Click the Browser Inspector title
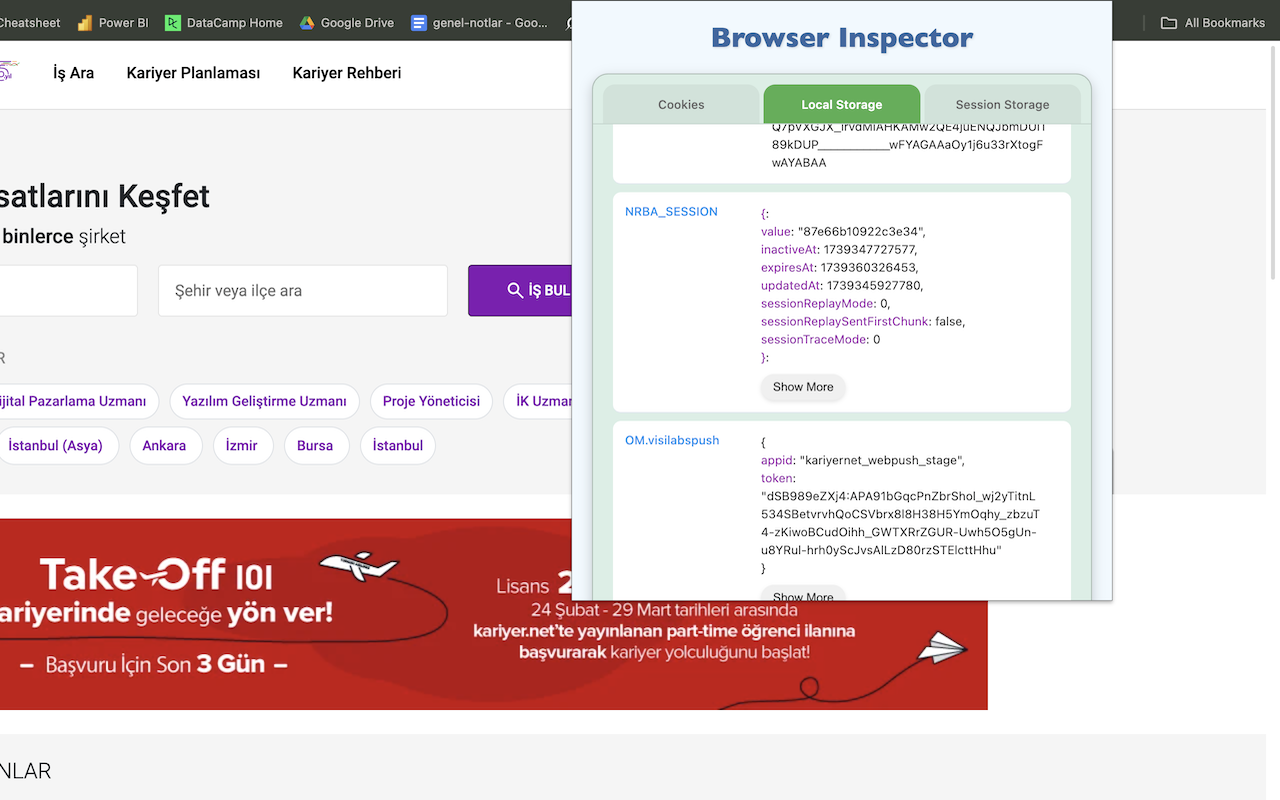 click(842, 39)
